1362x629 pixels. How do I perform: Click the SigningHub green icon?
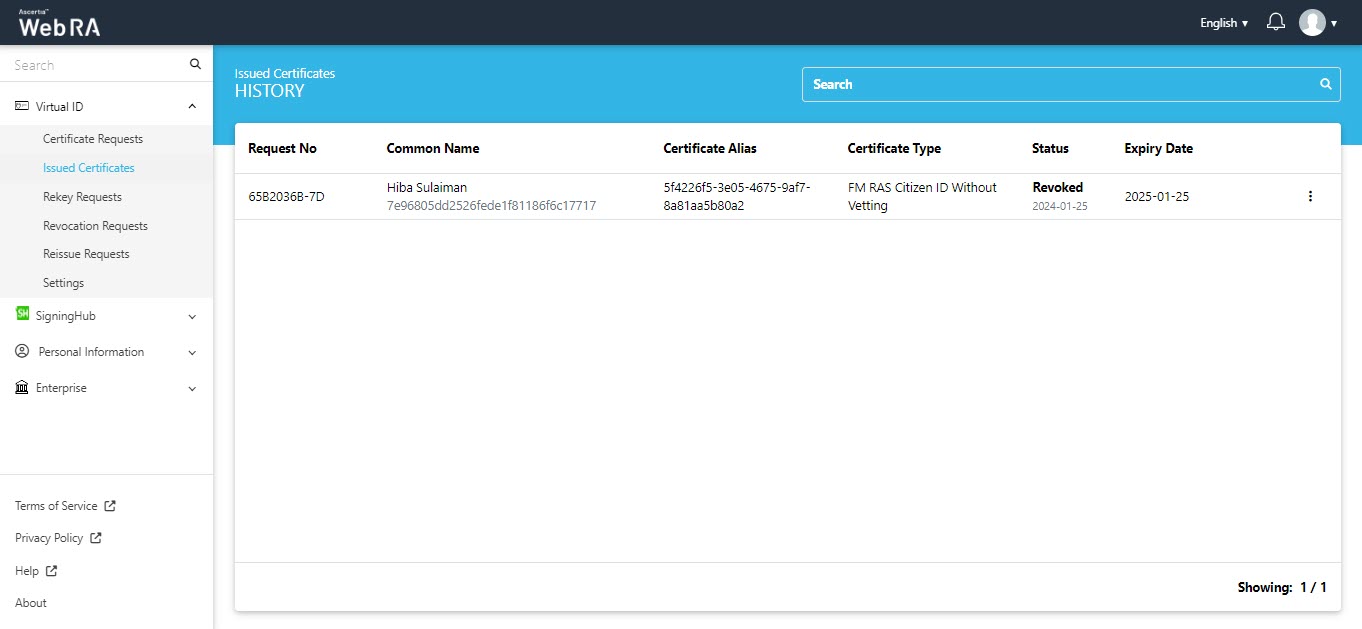[x=22, y=314]
